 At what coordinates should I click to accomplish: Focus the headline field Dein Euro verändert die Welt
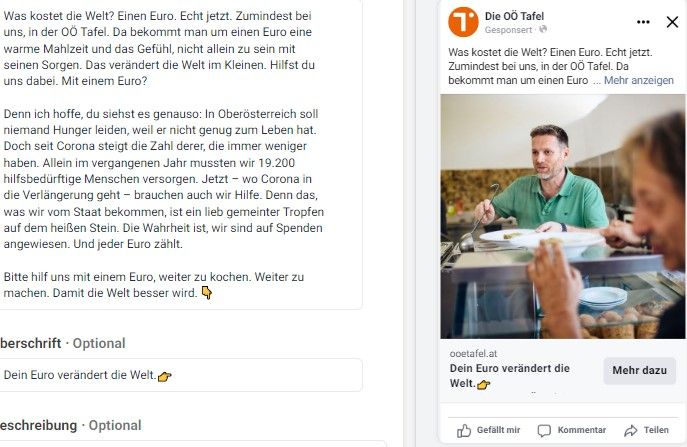pyautogui.click(x=181, y=375)
